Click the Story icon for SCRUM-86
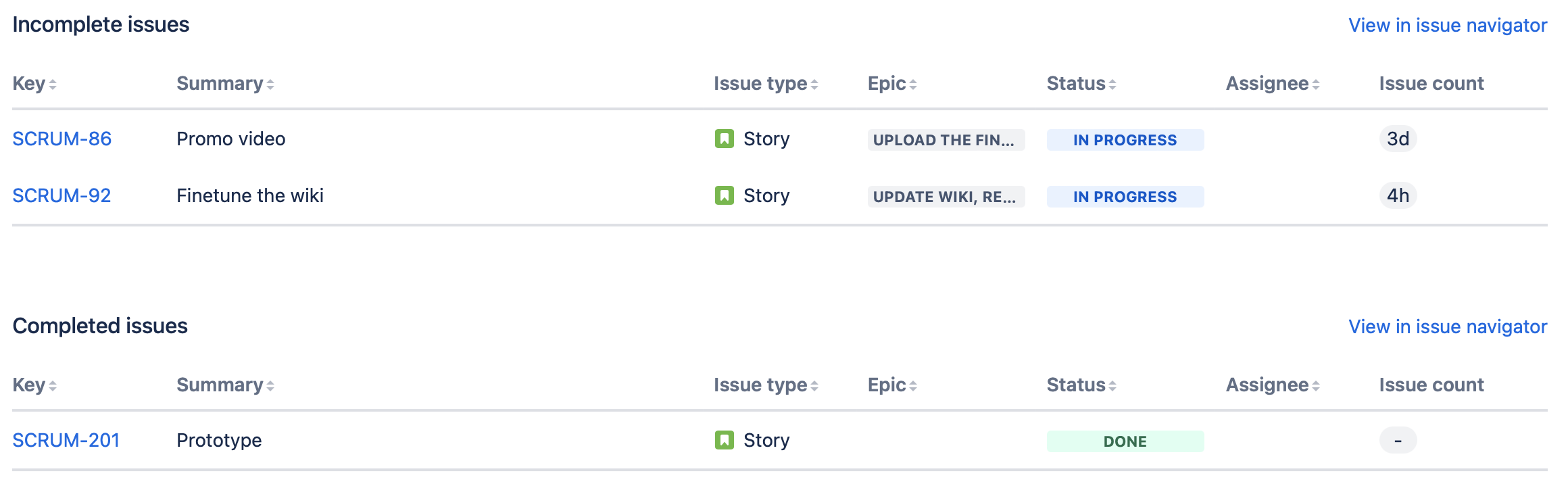Screen dimensions: 1568x488 [x=724, y=139]
